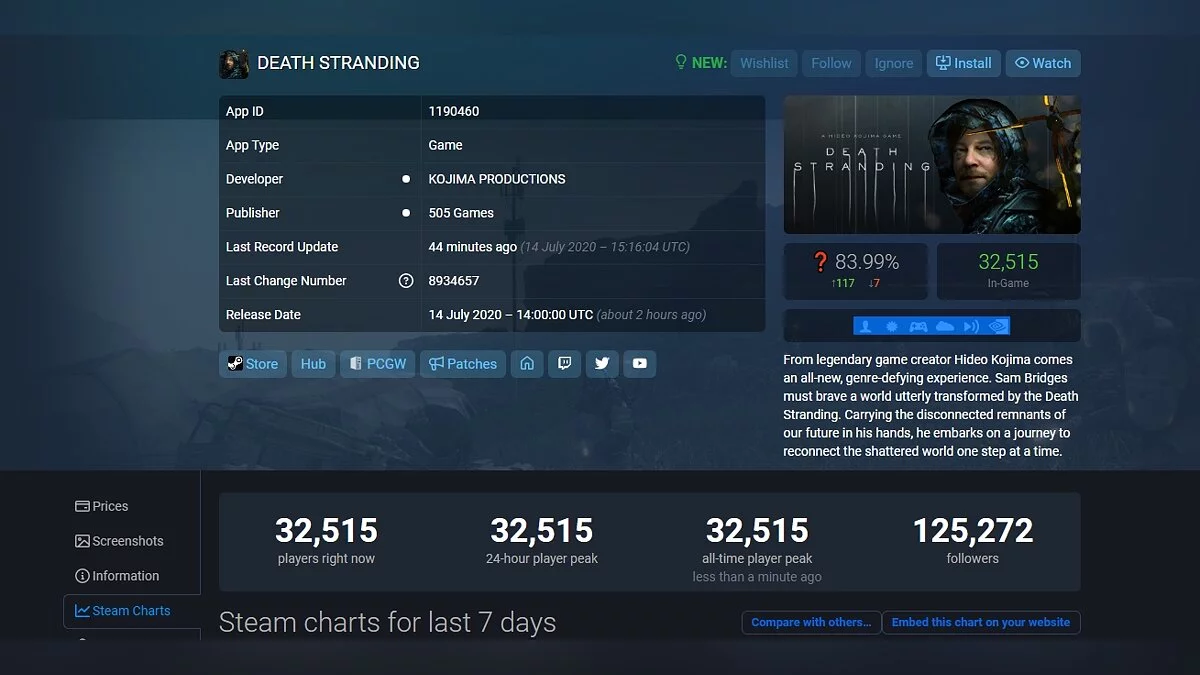Open the Information sidebar tab

(117, 576)
